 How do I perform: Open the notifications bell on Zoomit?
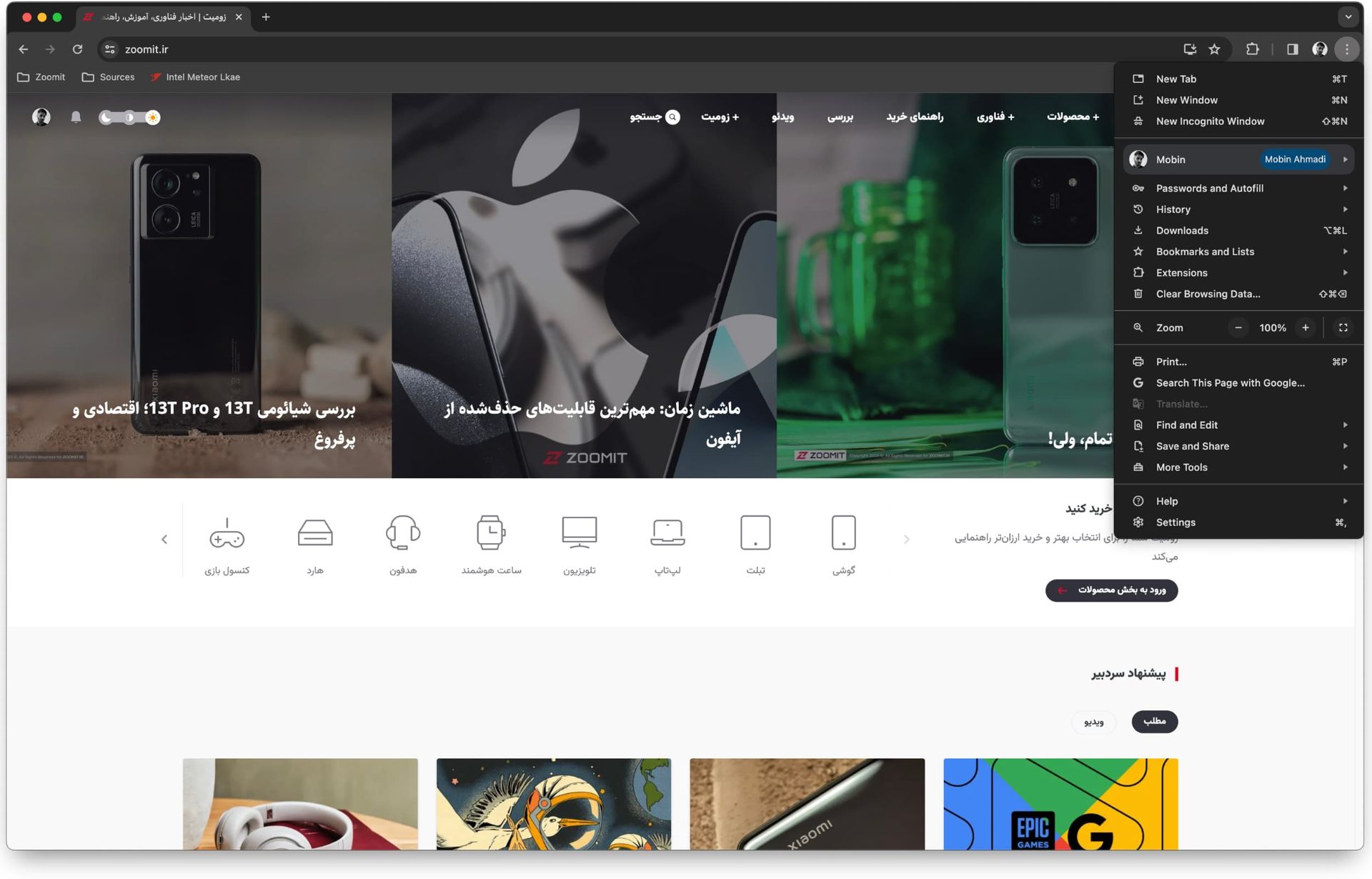pyautogui.click(x=76, y=117)
